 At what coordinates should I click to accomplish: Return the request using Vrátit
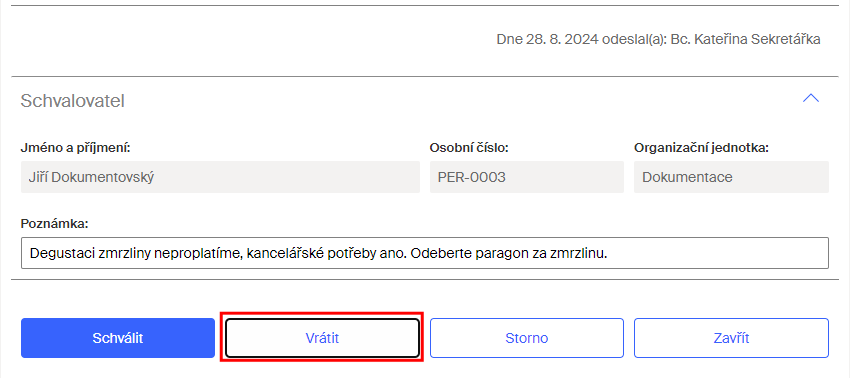(x=322, y=338)
